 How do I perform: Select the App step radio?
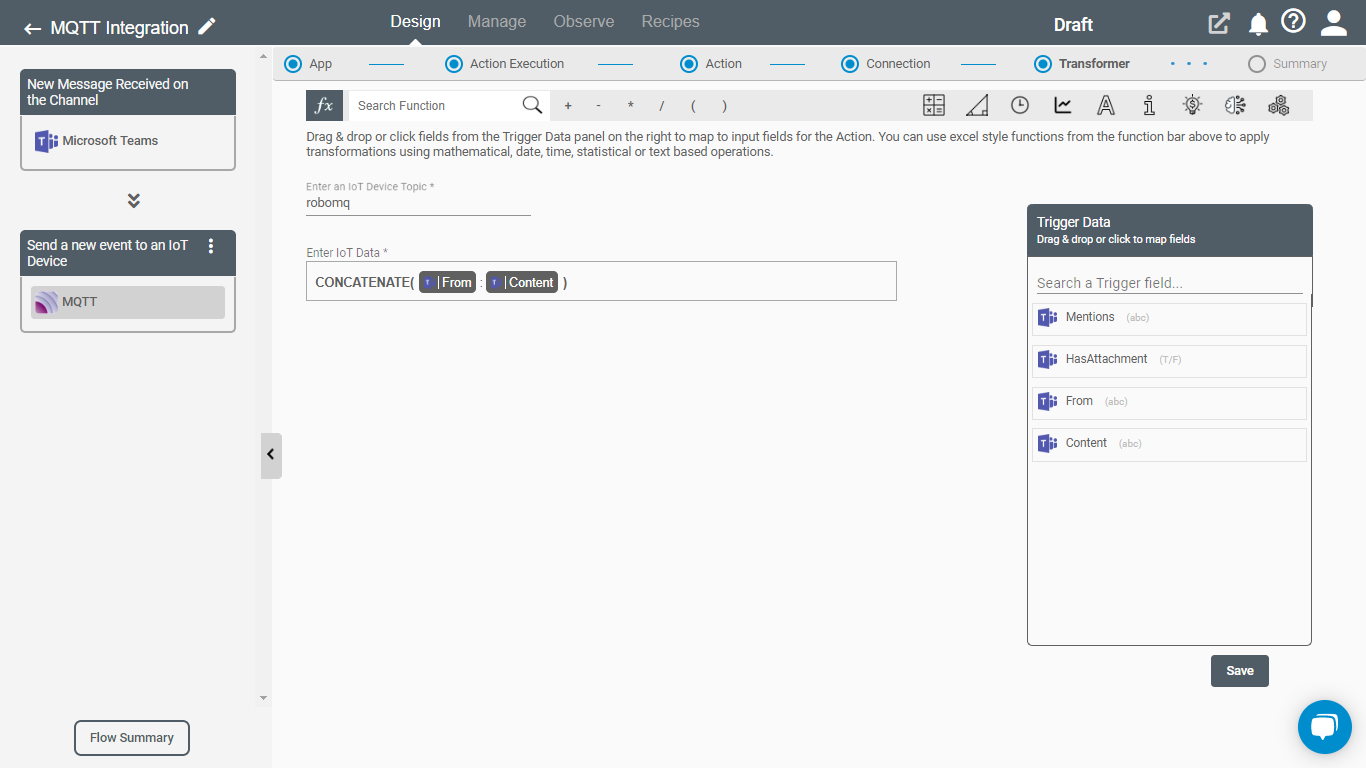click(x=293, y=64)
